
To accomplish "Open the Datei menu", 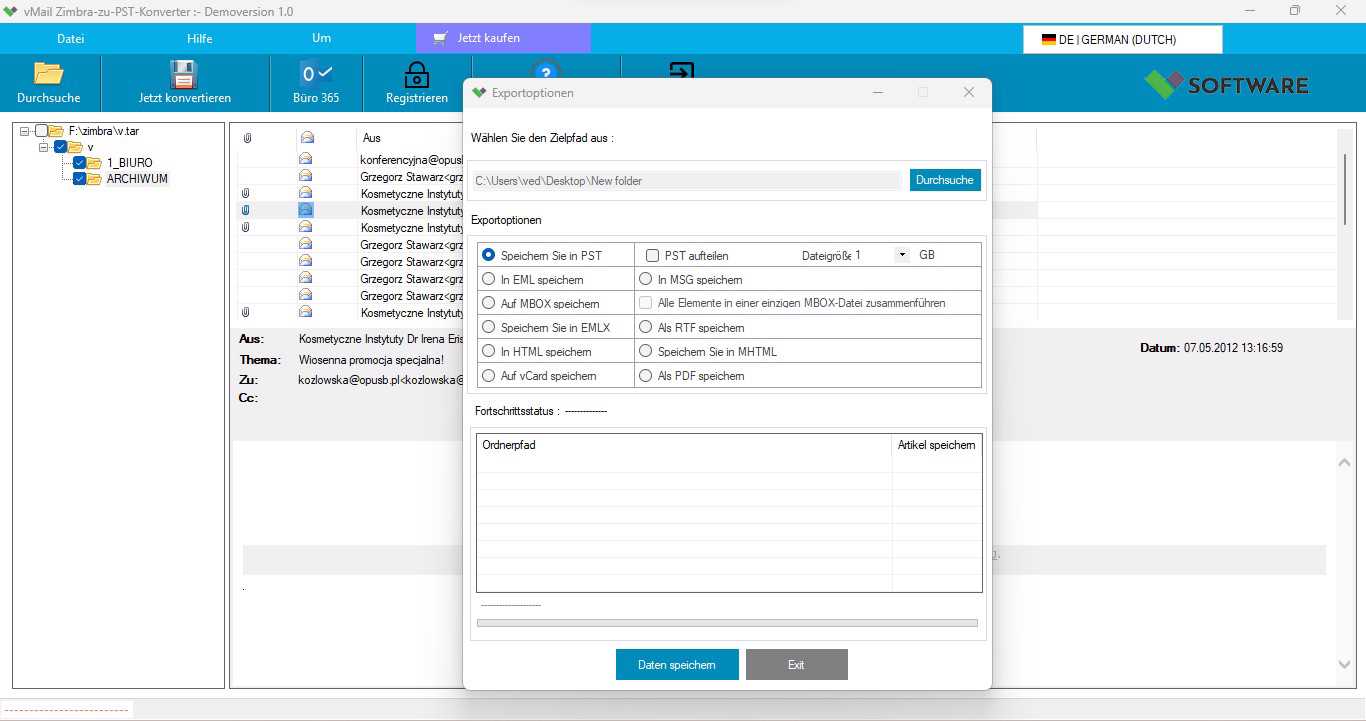I will [x=70, y=39].
